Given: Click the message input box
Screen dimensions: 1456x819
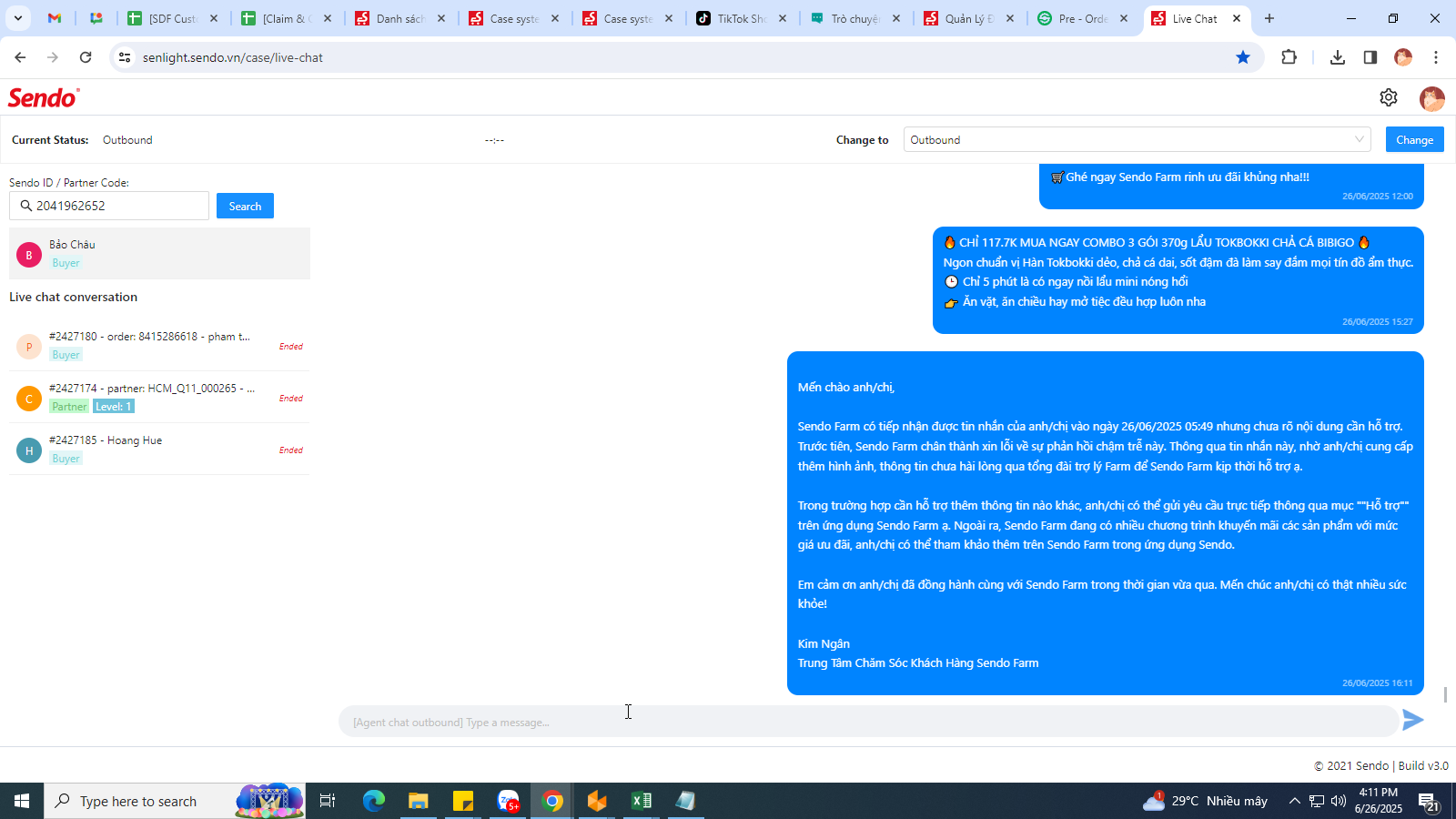Looking at the screenshot, I should pyautogui.click(x=868, y=722).
